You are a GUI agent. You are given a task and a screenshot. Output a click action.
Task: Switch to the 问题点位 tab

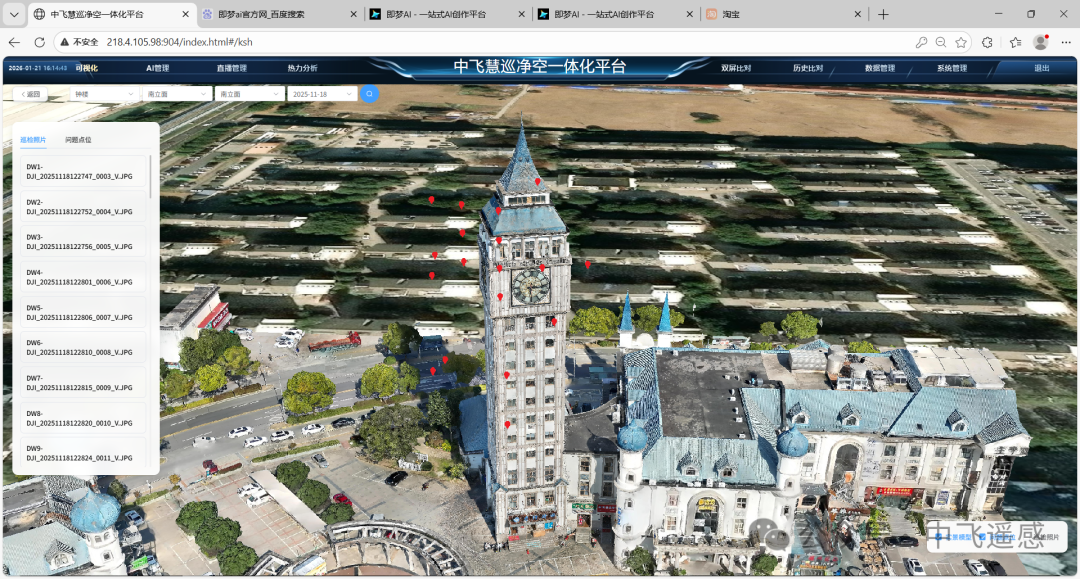coord(78,140)
